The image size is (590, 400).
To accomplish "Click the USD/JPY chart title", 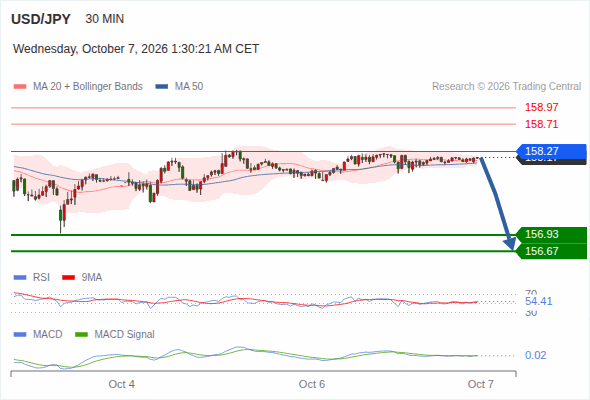I will point(41,19).
